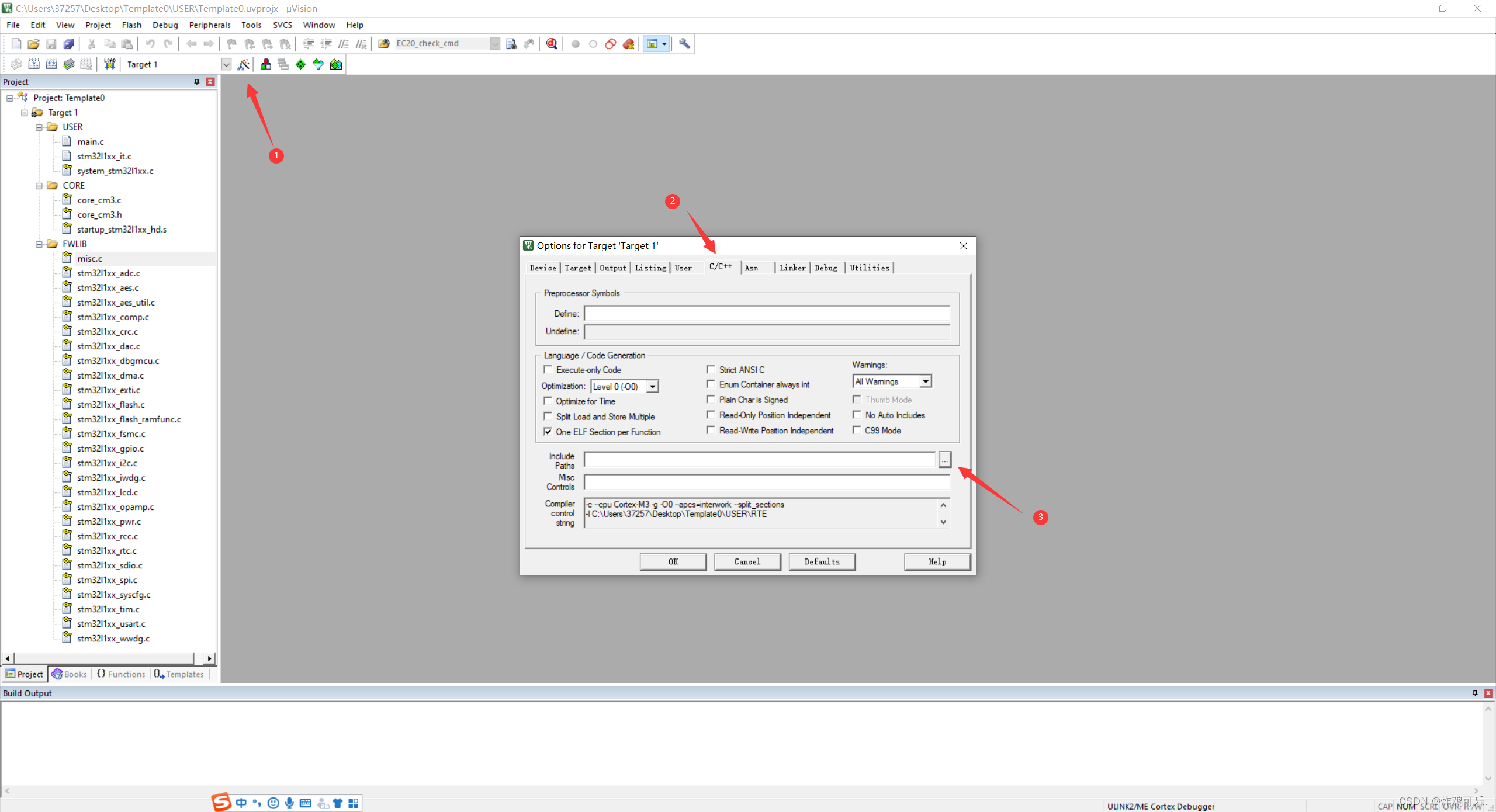The height and width of the screenshot is (812, 1496).
Task: Open the Peripherals menu
Action: (x=209, y=25)
